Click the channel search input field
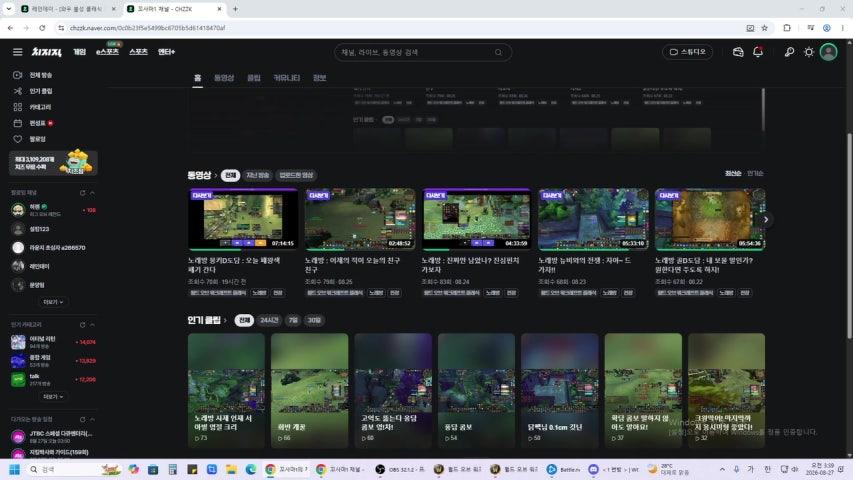 click(x=416, y=52)
